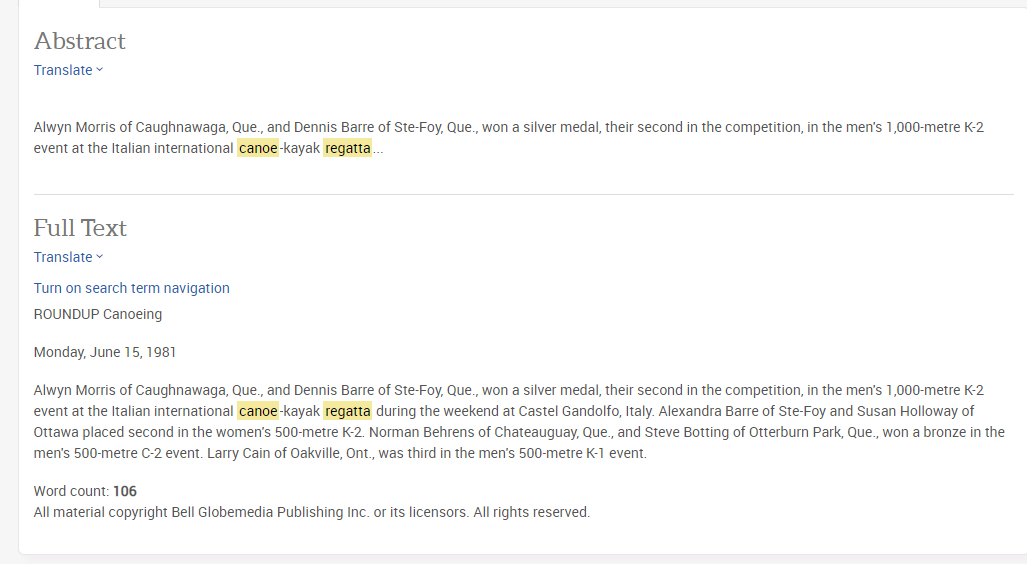This screenshot has width=1027, height=564.
Task: Open the Translate link under Full Text
Action: pos(62,257)
